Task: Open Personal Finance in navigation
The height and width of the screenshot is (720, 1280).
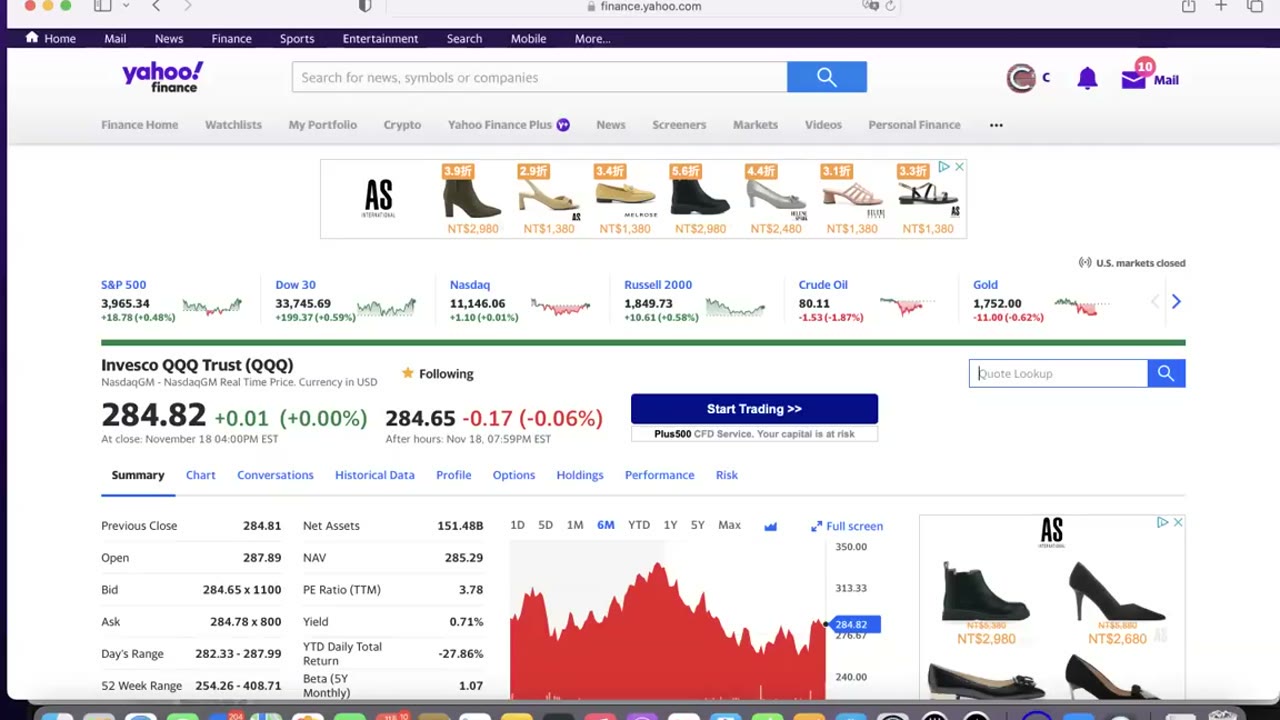Action: pos(914,125)
